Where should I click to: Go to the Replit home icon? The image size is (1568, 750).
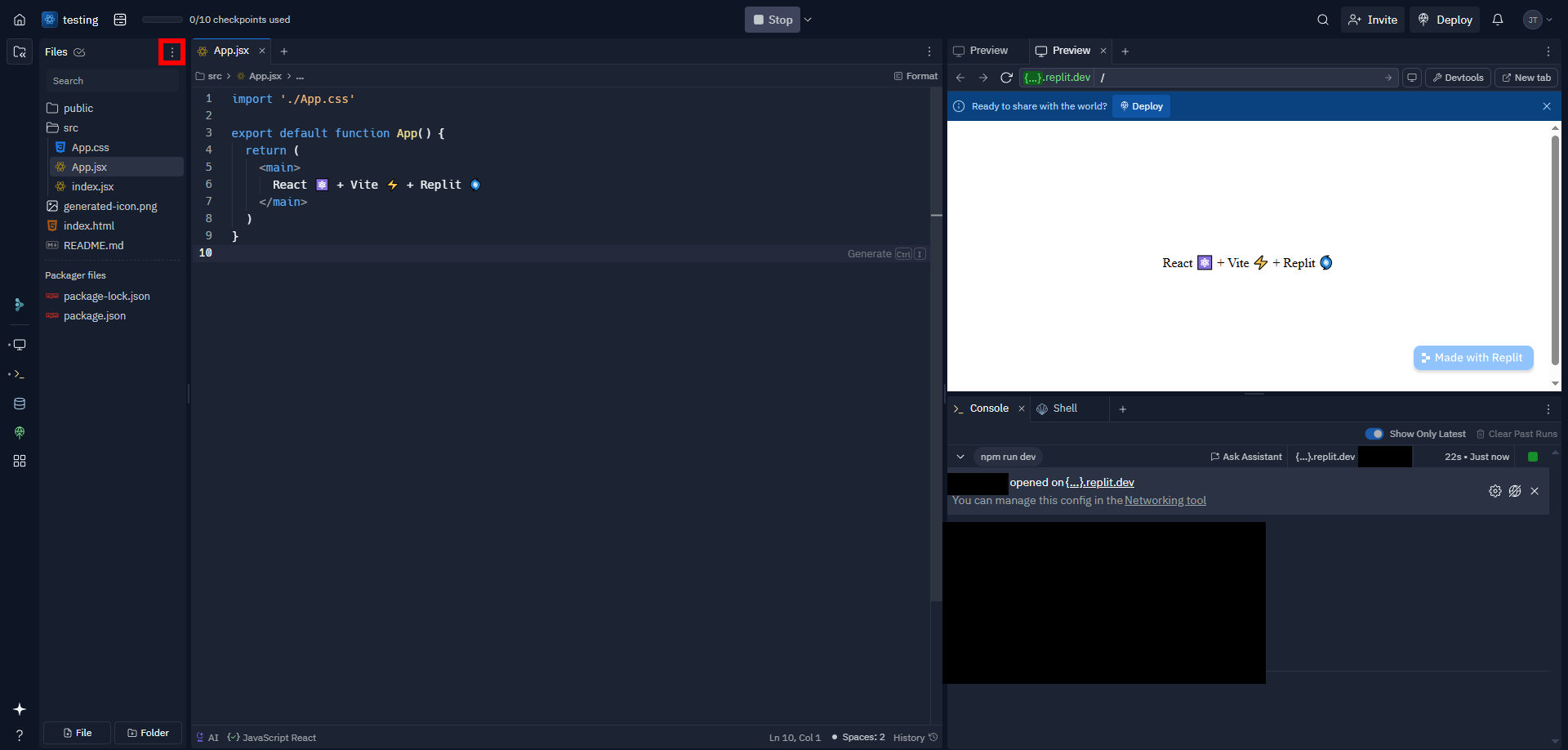click(20, 20)
